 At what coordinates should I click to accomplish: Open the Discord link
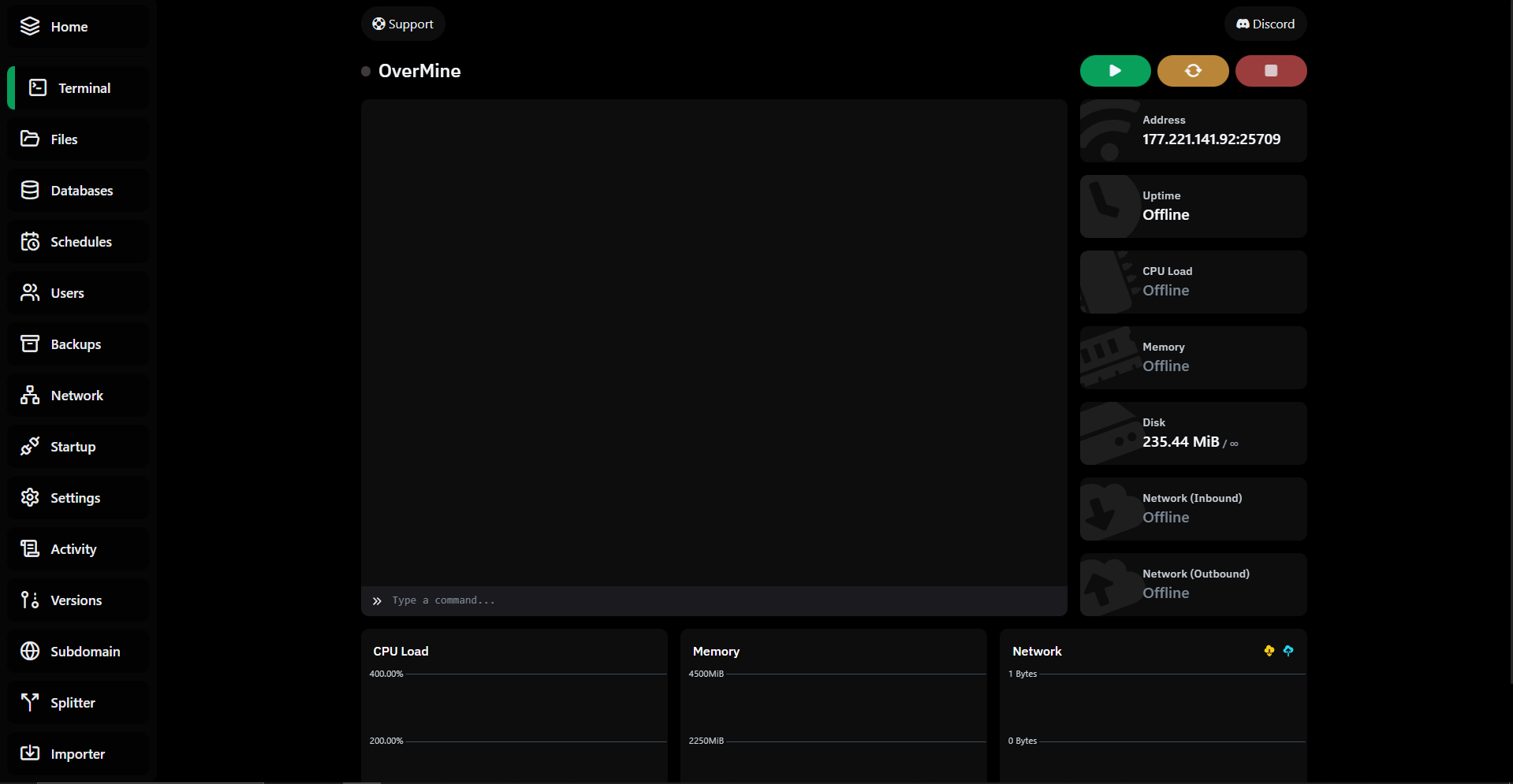(x=1265, y=24)
